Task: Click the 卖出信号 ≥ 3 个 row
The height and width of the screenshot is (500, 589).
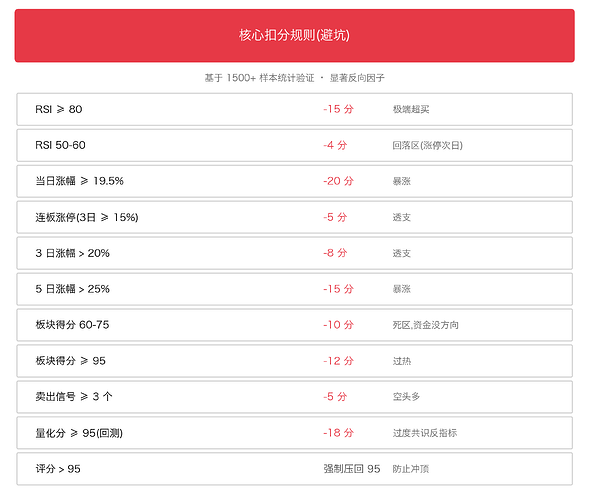Action: (x=294, y=397)
